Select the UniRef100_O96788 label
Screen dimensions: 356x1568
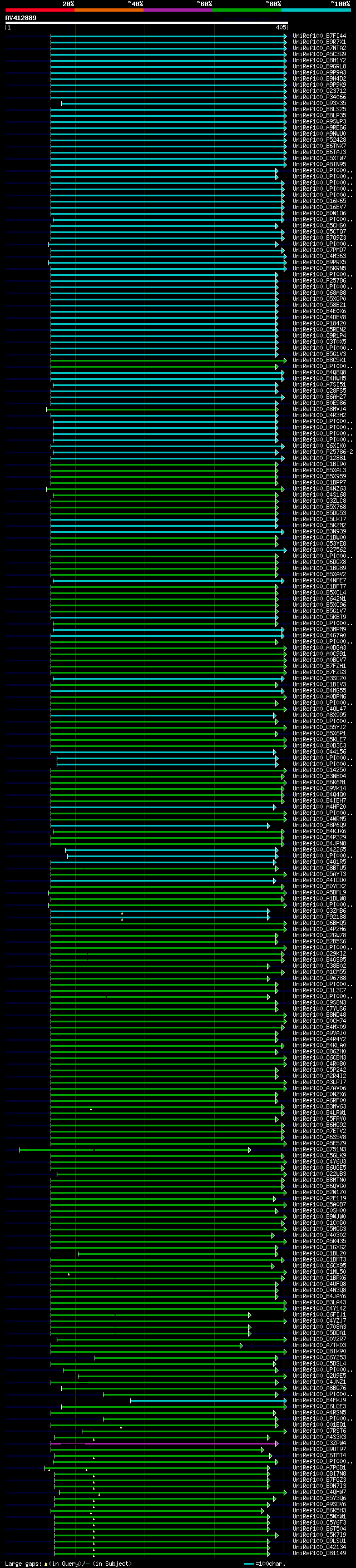pyautogui.click(x=319, y=978)
